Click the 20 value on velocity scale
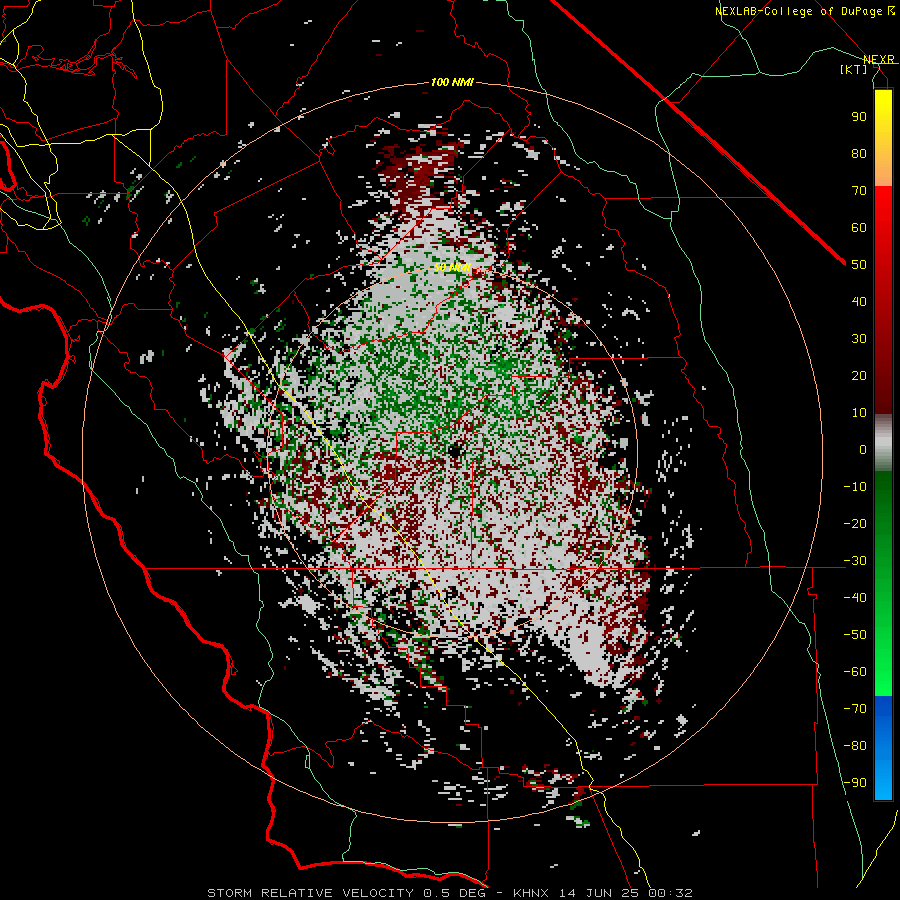Screen dimensions: 900x900 [x=859, y=376]
